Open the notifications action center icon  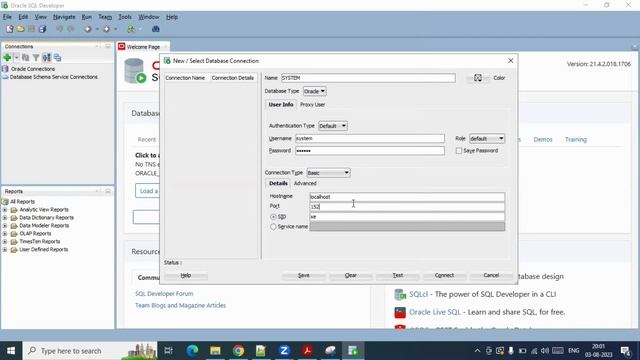tap(625, 351)
